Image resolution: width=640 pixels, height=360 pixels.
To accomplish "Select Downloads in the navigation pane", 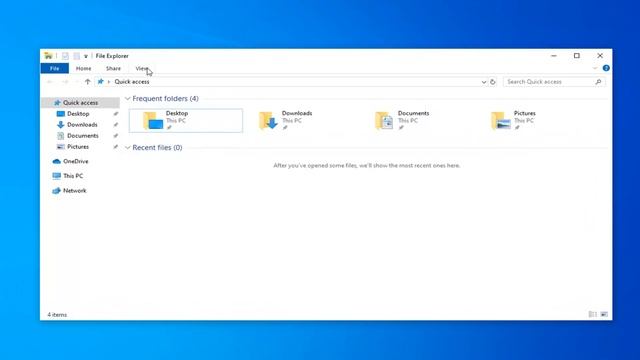I will [x=82, y=124].
